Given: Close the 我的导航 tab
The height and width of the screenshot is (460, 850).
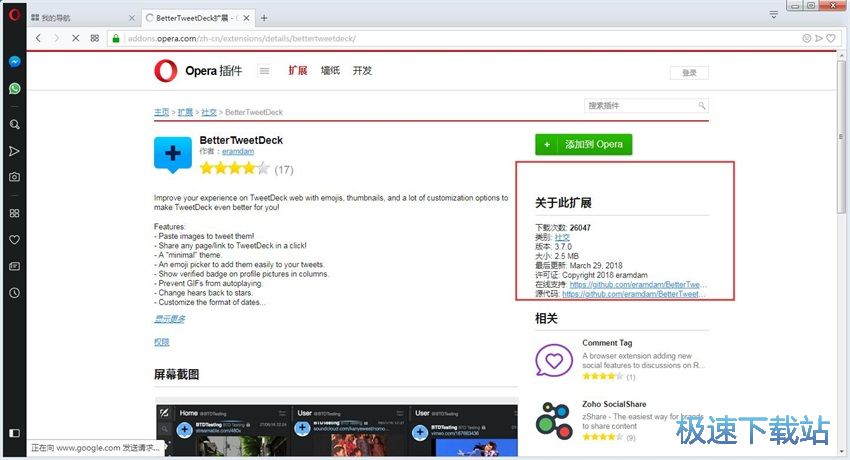Looking at the screenshot, I should (132, 18).
